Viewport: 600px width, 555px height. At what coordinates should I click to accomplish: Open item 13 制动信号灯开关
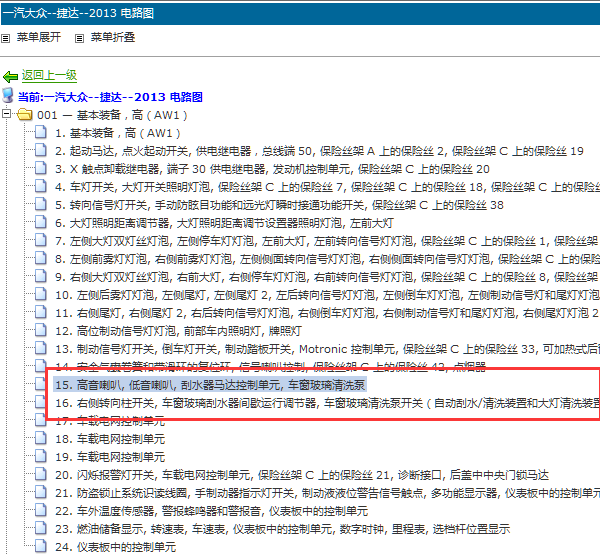(x=327, y=349)
